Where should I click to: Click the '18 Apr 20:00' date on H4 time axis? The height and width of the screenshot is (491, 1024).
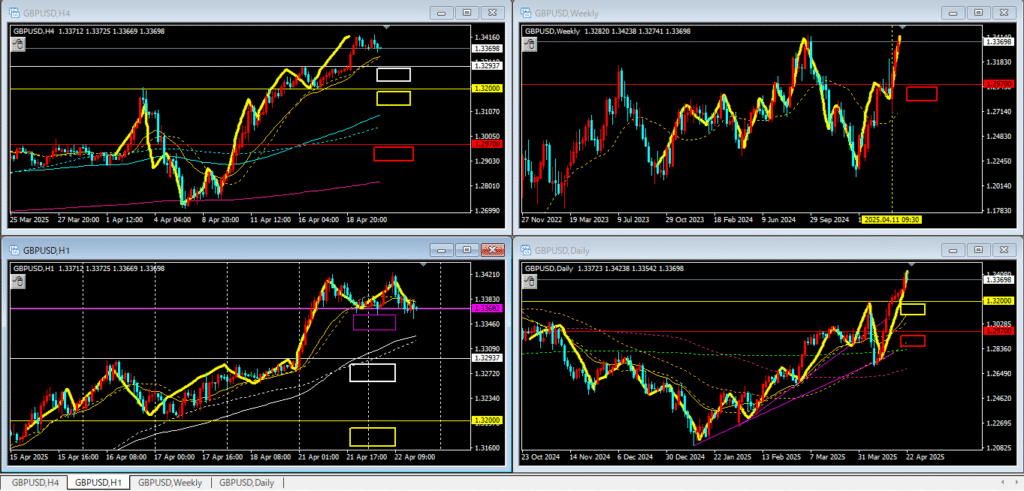(x=366, y=220)
